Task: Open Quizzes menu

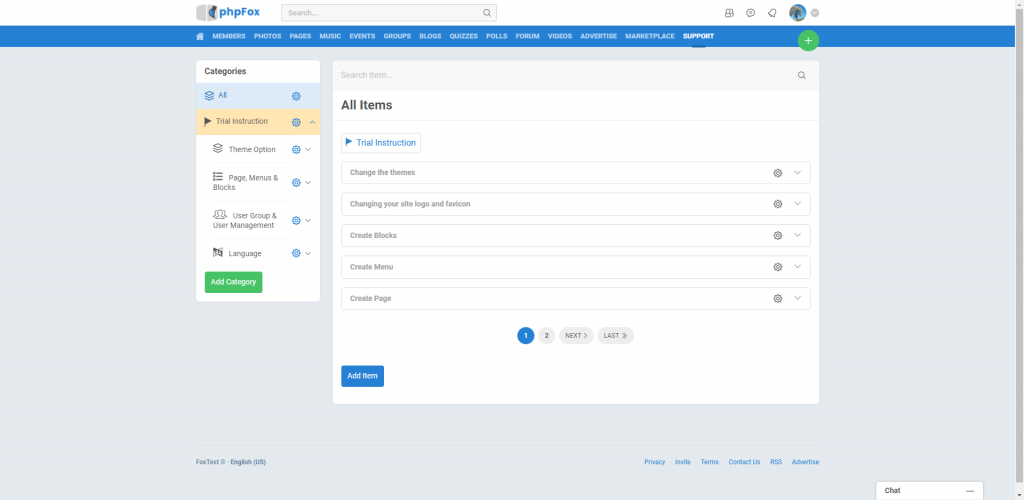Action: (x=464, y=37)
